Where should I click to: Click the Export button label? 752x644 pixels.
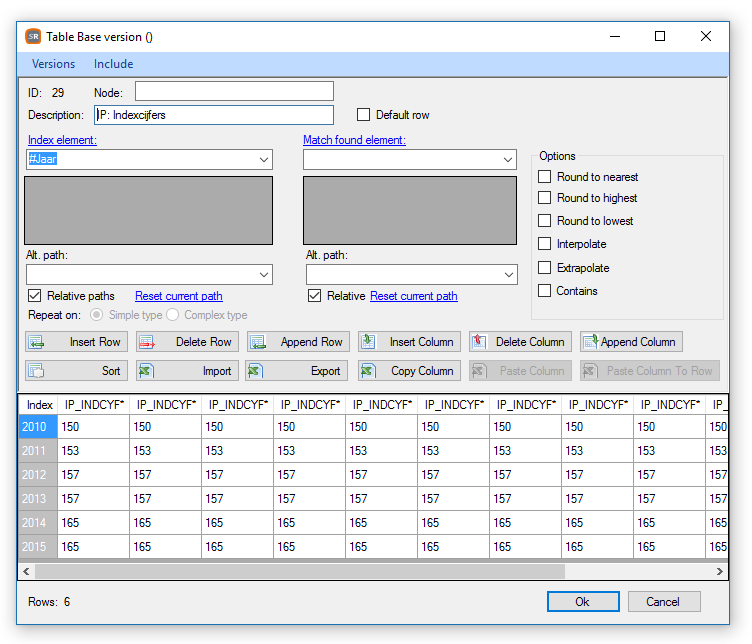(325, 371)
